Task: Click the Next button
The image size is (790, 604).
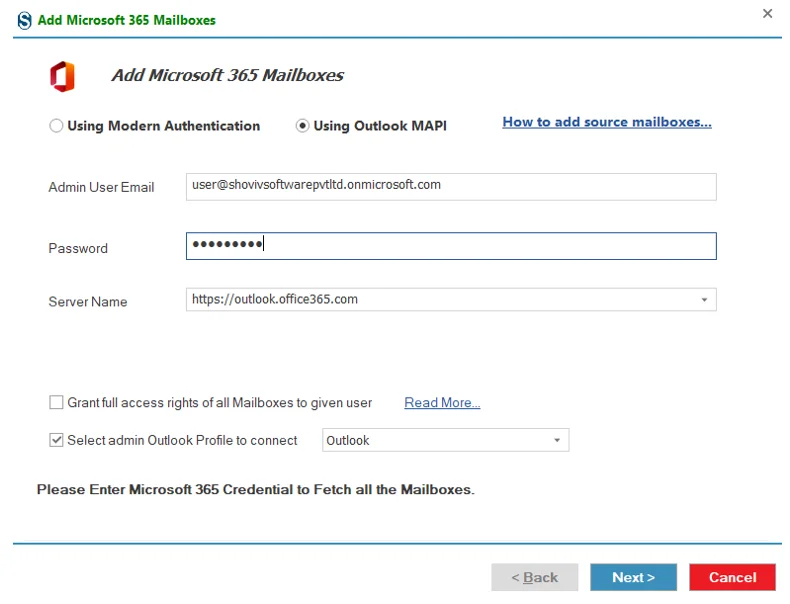Action: pyautogui.click(x=633, y=577)
